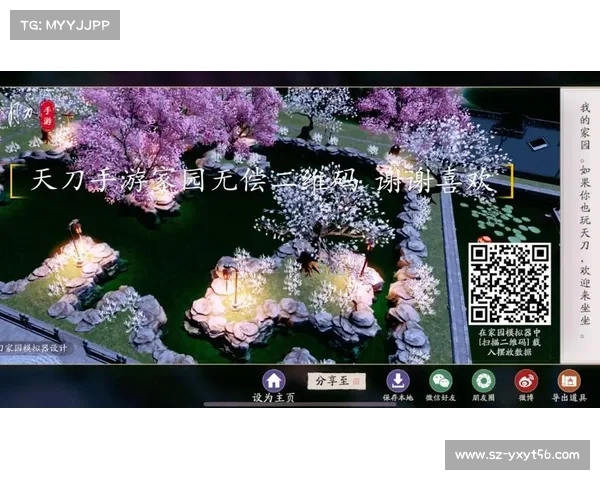This screenshot has height=480, width=600.
Task: Share to WeChat friend via 微信好友
Action: click(x=441, y=381)
